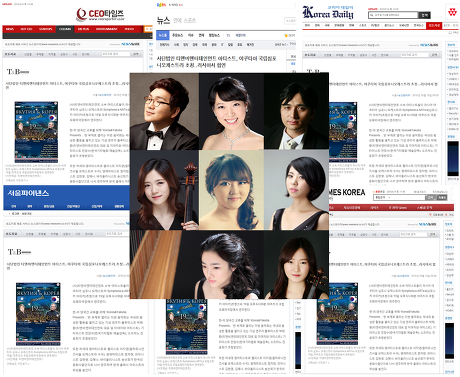Open concert poster thumbnail in Times Korea article
The height and width of the screenshot is (377, 460).
(338, 314)
